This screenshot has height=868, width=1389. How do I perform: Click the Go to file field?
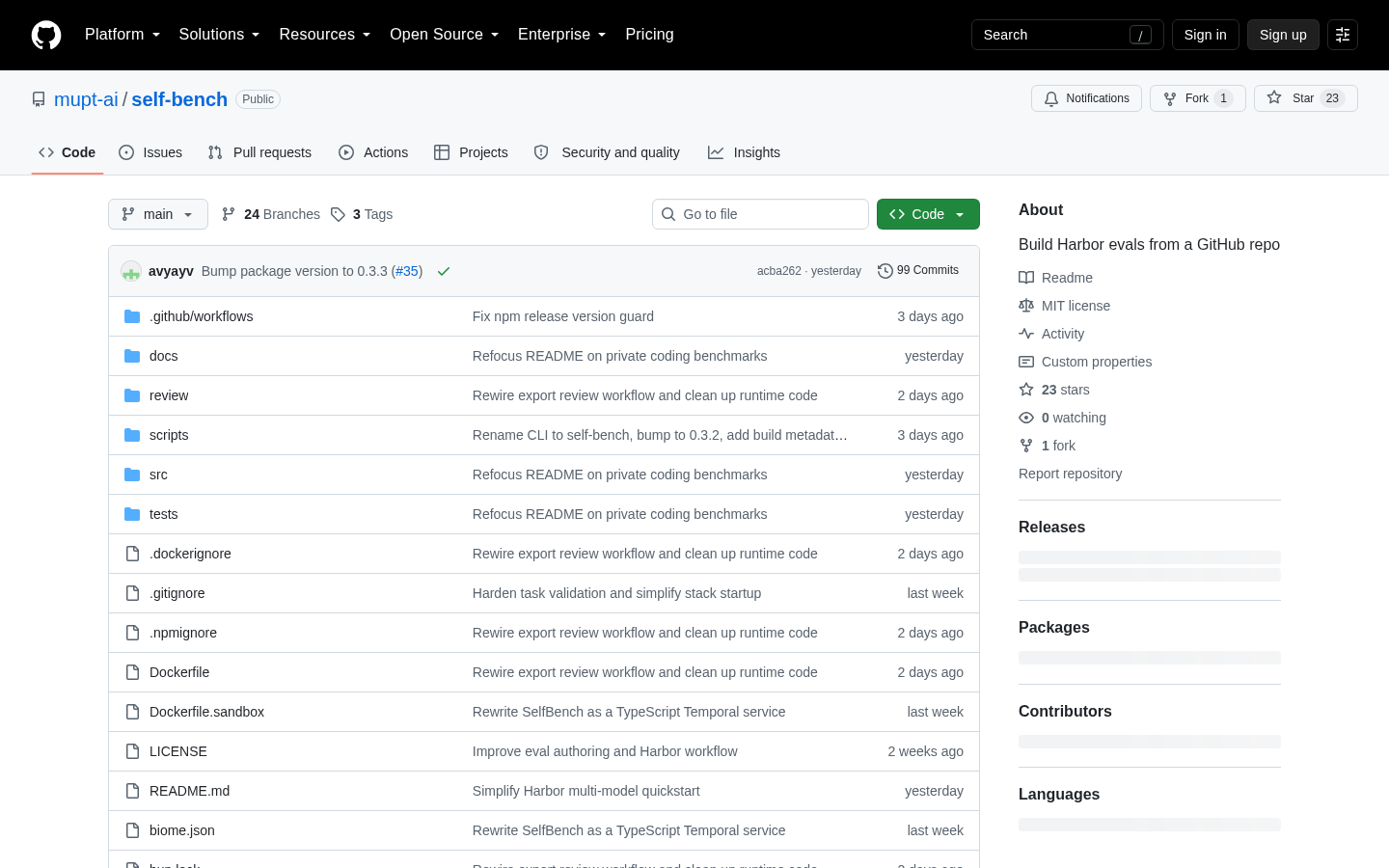760,214
